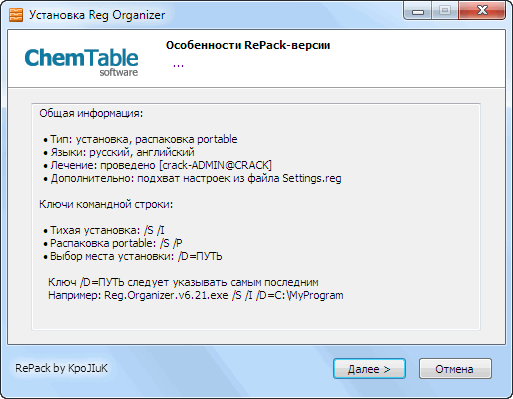Select the Тип: установка, распаковка portable line

point(140,139)
